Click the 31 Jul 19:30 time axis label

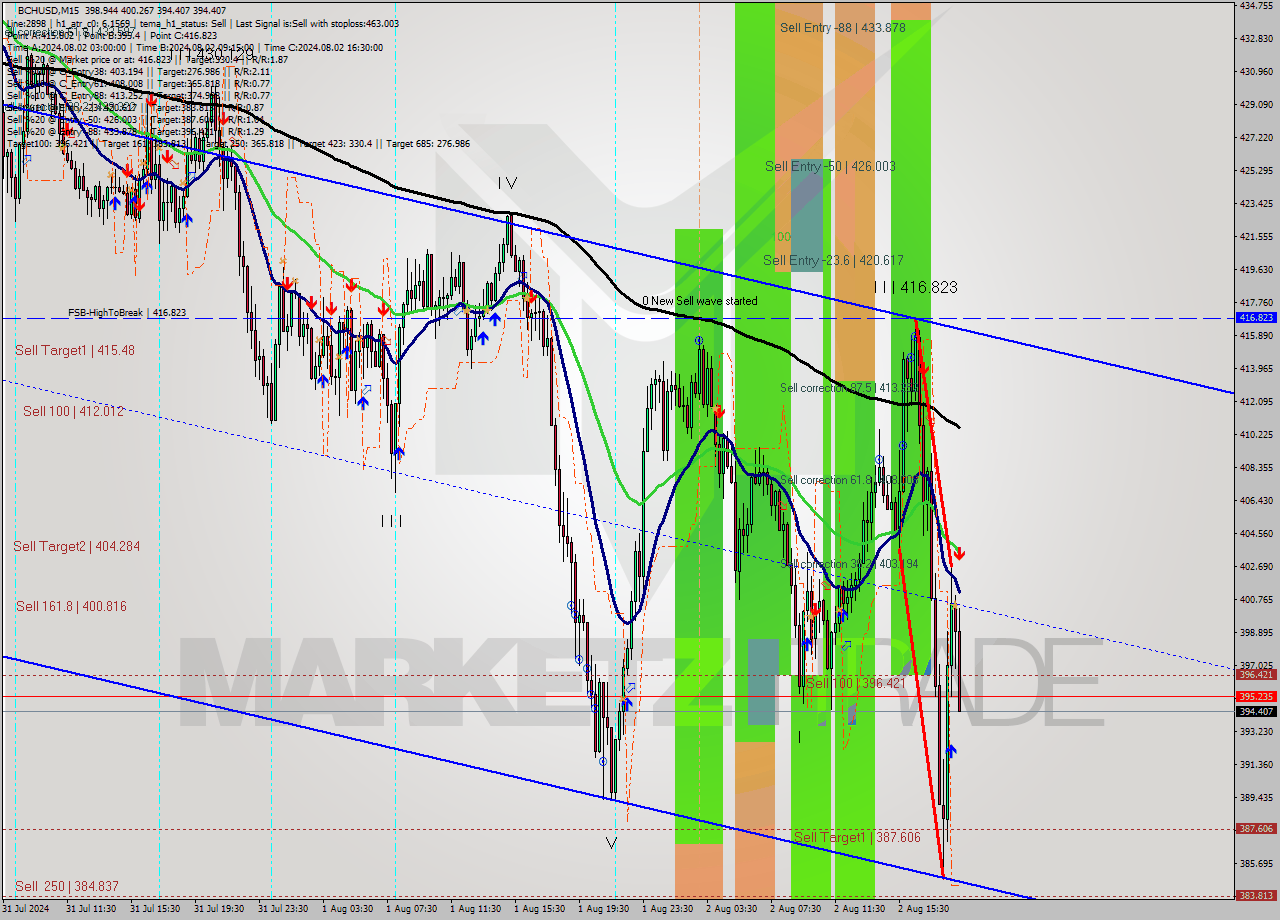tap(219, 910)
